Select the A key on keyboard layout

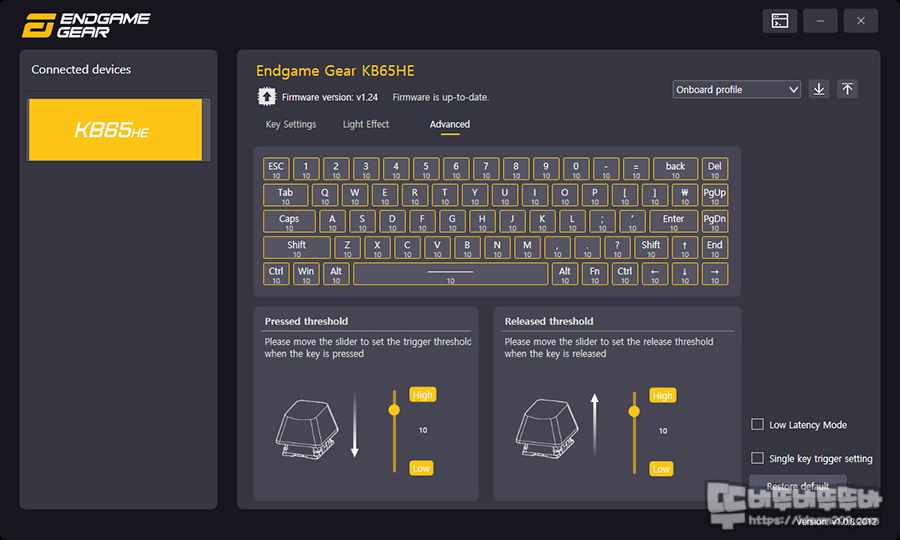coord(332,222)
